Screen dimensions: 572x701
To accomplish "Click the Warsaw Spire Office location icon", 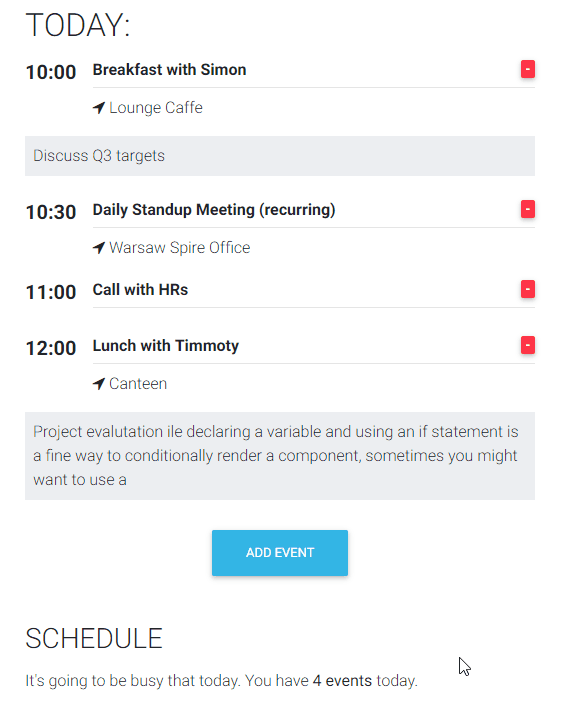I will [x=99, y=248].
